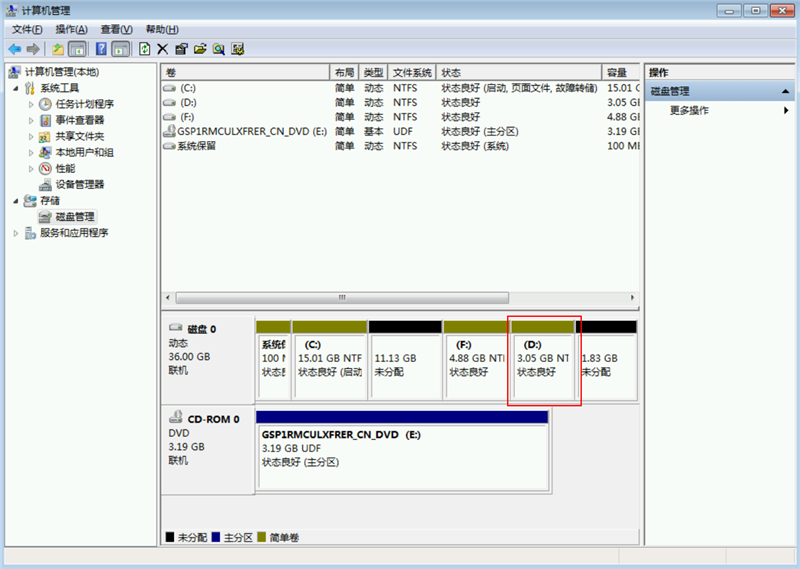Screen dimensions: 800x569
Task: Open the 操作(A) menu
Action: pos(71,29)
